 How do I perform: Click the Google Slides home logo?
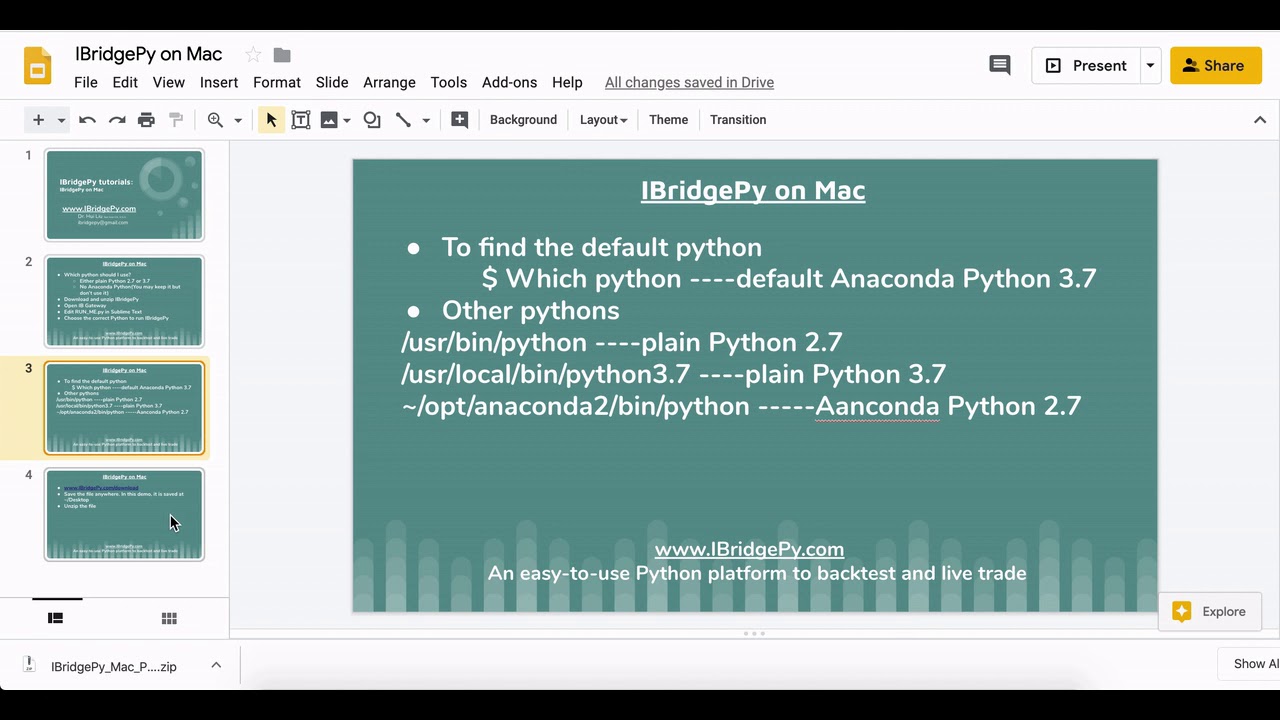(x=38, y=66)
